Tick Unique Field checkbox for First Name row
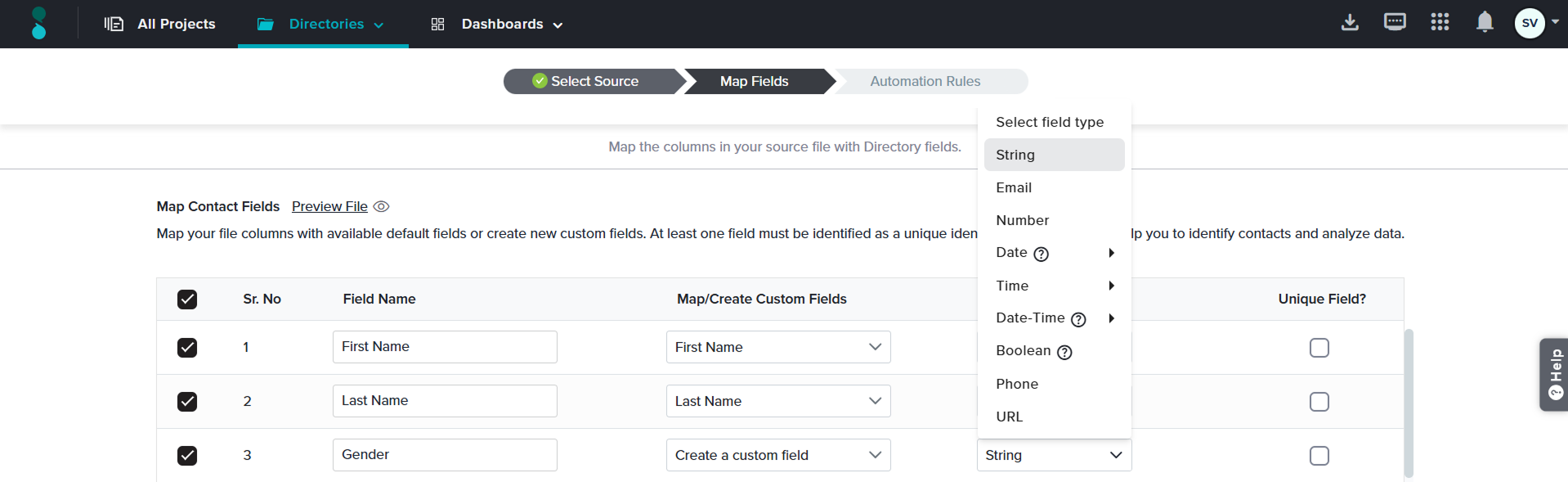The width and height of the screenshot is (1568, 482). (1319, 348)
